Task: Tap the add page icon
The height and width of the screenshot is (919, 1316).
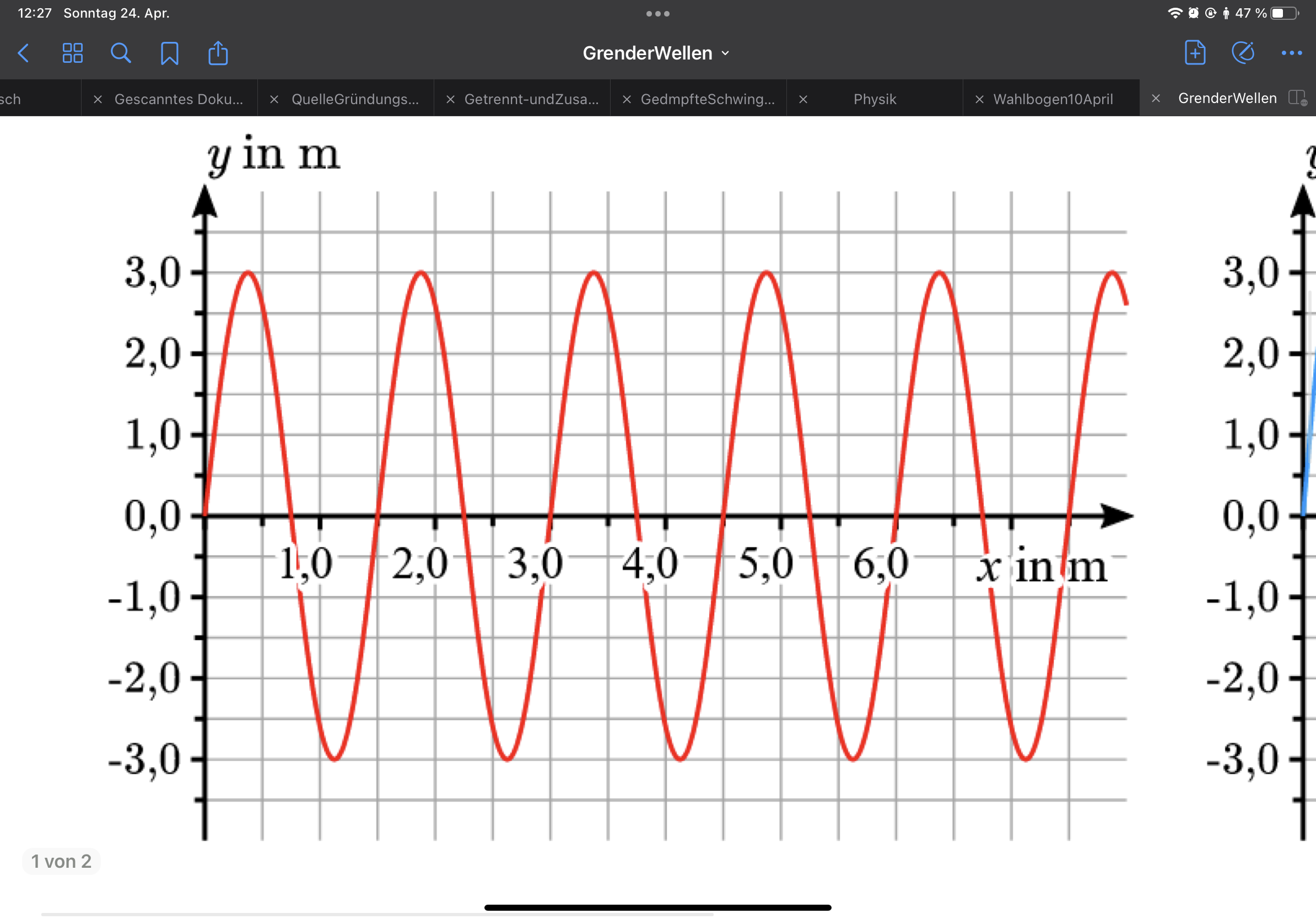Action: pyautogui.click(x=1195, y=53)
